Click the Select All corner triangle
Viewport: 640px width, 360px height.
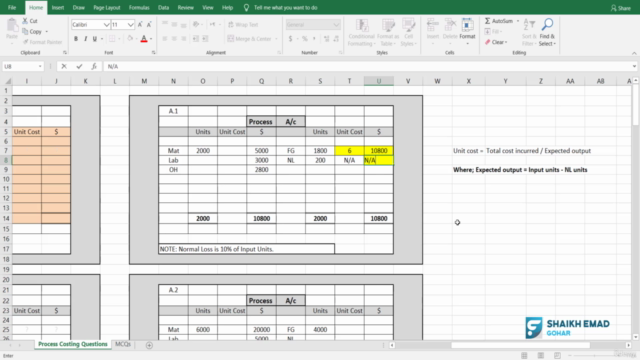coord(7,81)
